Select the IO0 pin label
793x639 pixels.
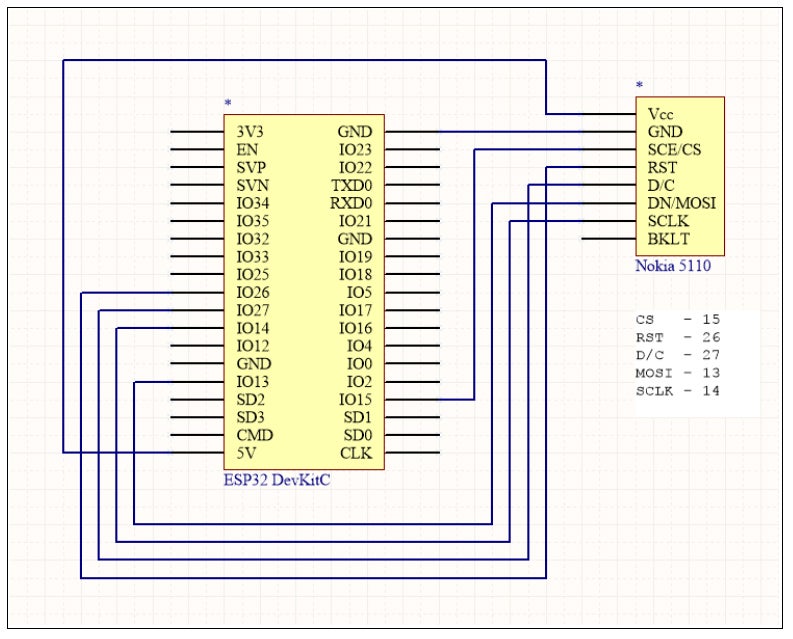pos(360,364)
